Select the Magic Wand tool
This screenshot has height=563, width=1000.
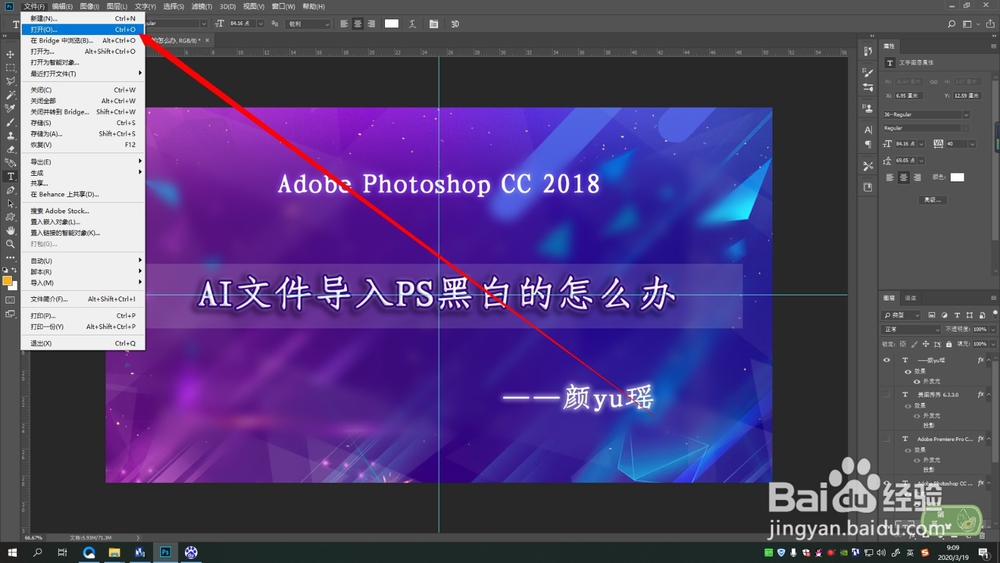pyautogui.click(x=10, y=94)
